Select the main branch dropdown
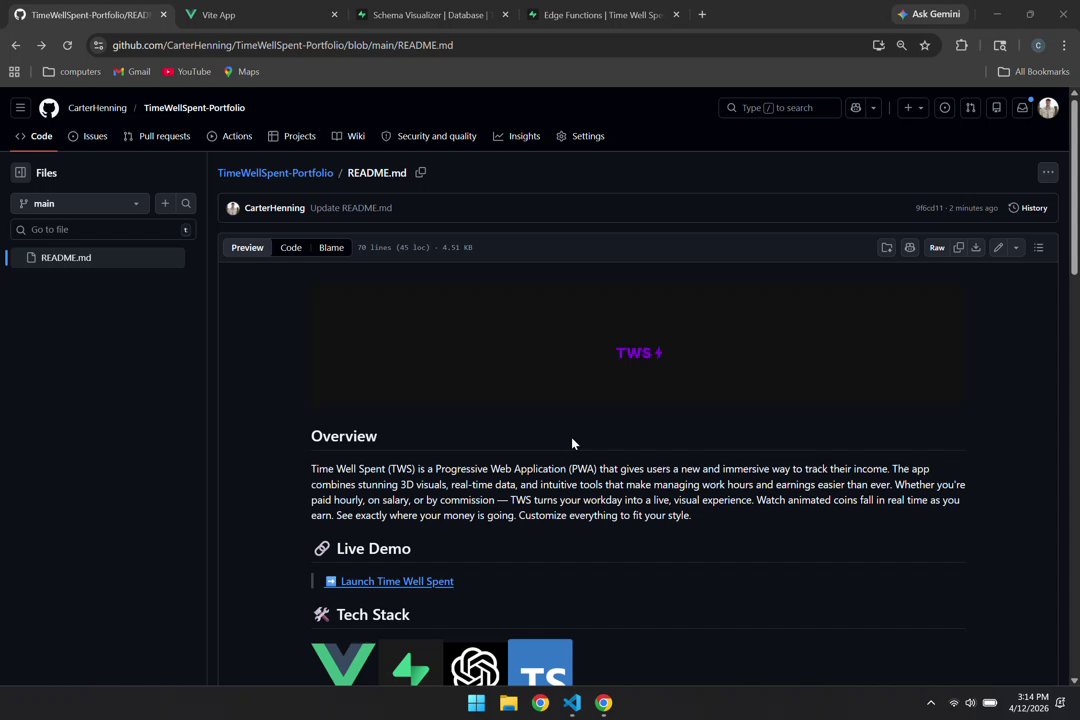 coord(80,204)
